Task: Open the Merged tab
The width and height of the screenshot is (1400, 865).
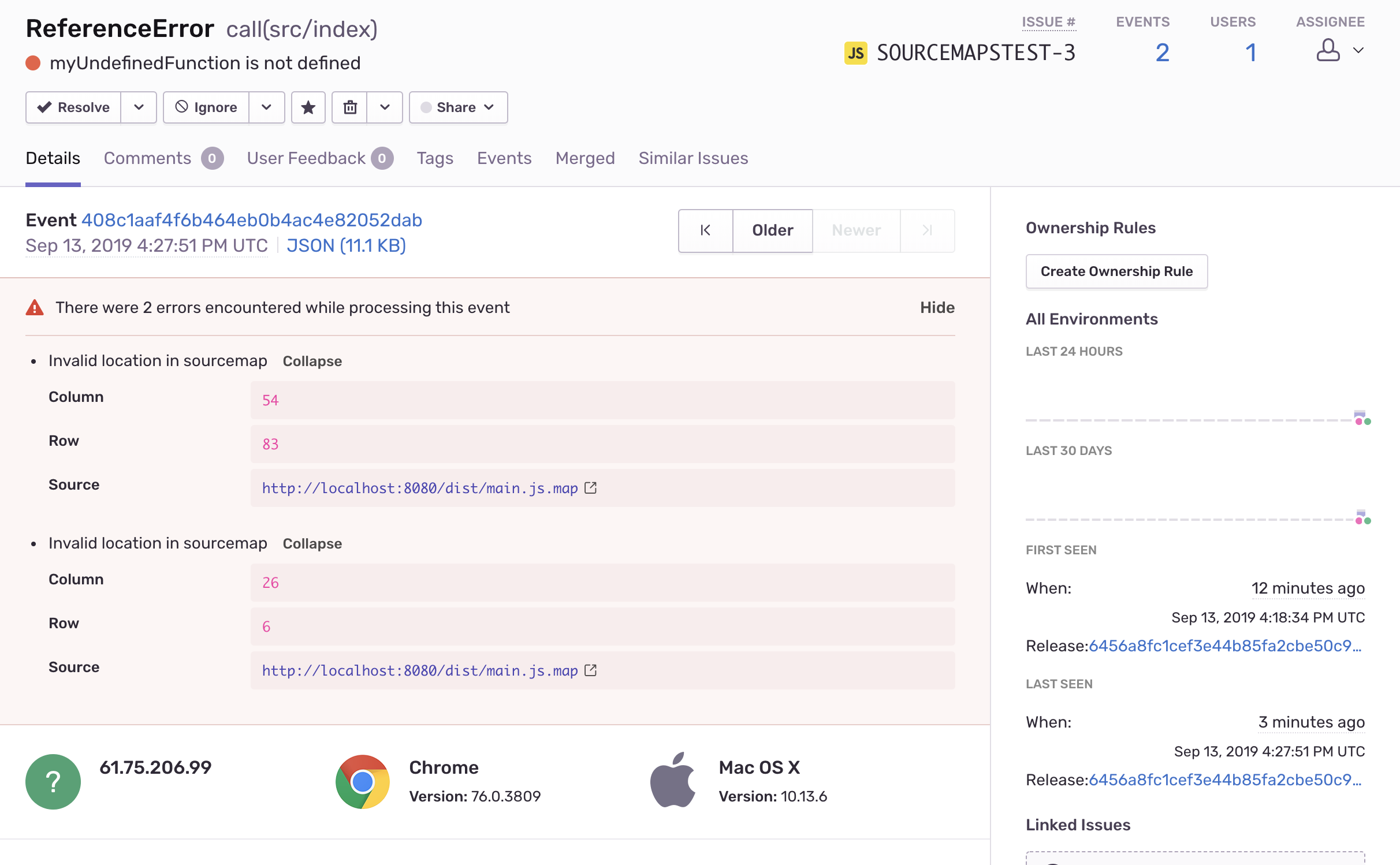Action: pos(585,158)
